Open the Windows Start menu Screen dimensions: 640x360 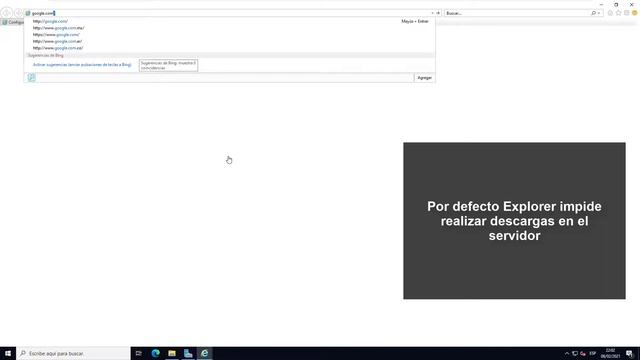8,353
